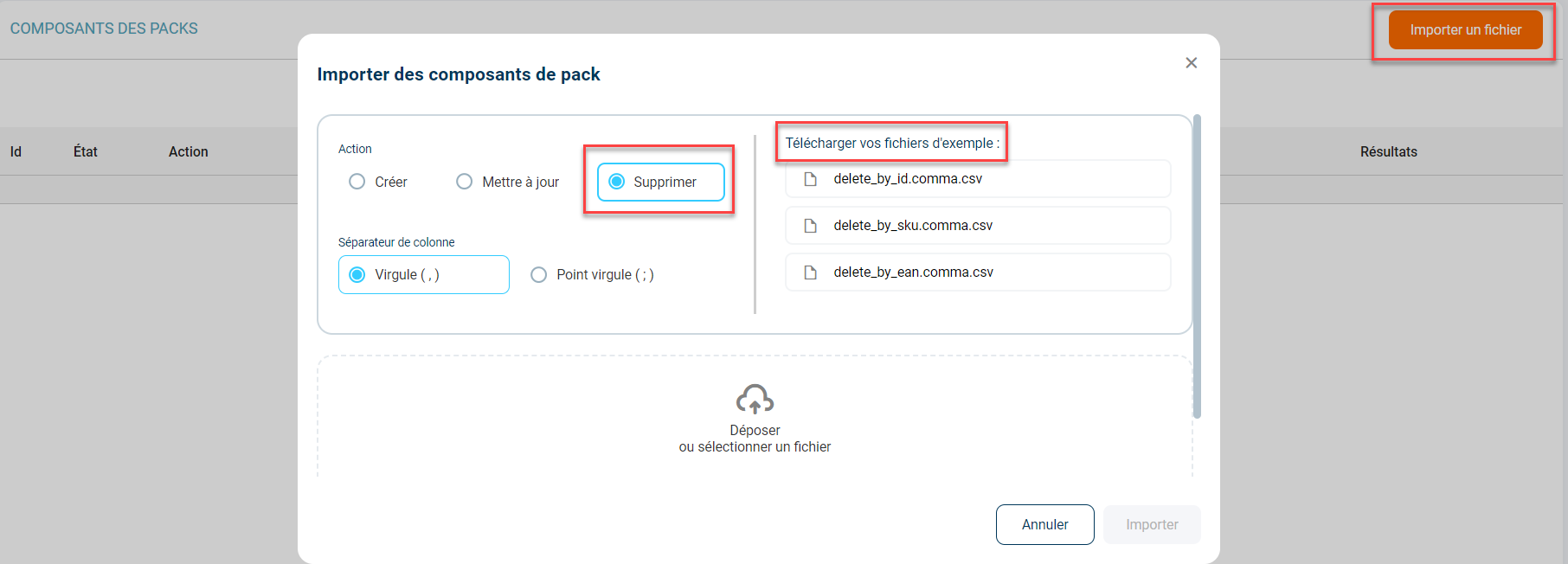This screenshot has width=1568, height=564.
Task: Download the delete_by_id.comma.csv example file
Action: click(908, 179)
